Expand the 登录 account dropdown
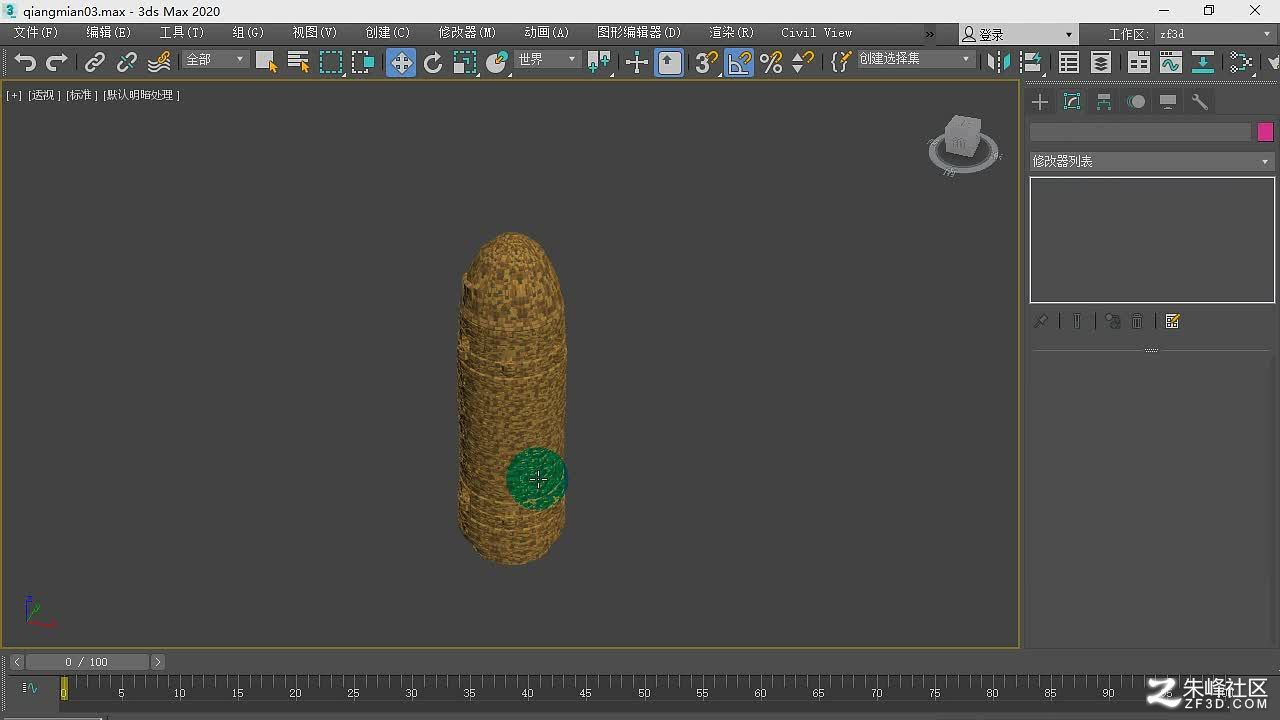Screen dimensions: 1280x720 pos(1018,34)
